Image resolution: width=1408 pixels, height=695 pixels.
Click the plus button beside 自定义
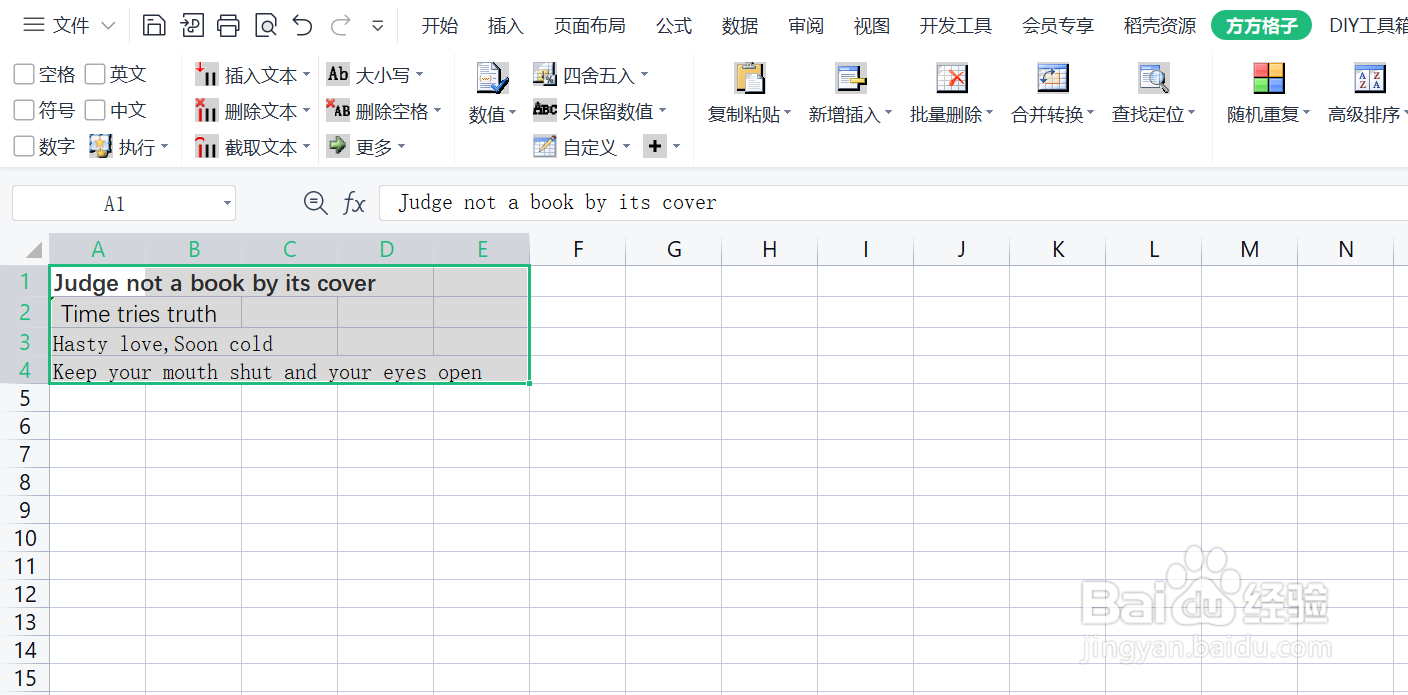click(x=655, y=147)
